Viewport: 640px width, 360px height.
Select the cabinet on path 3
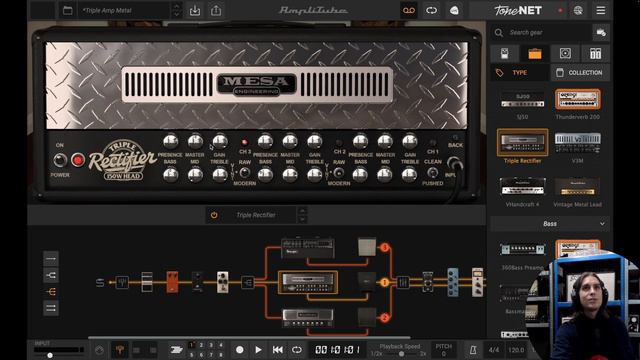coord(367,247)
